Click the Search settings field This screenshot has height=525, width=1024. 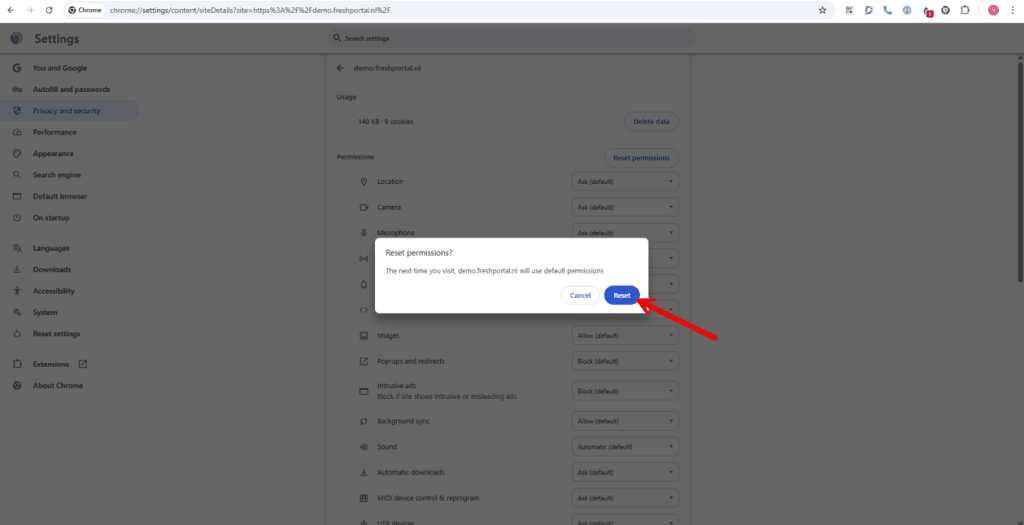511,39
